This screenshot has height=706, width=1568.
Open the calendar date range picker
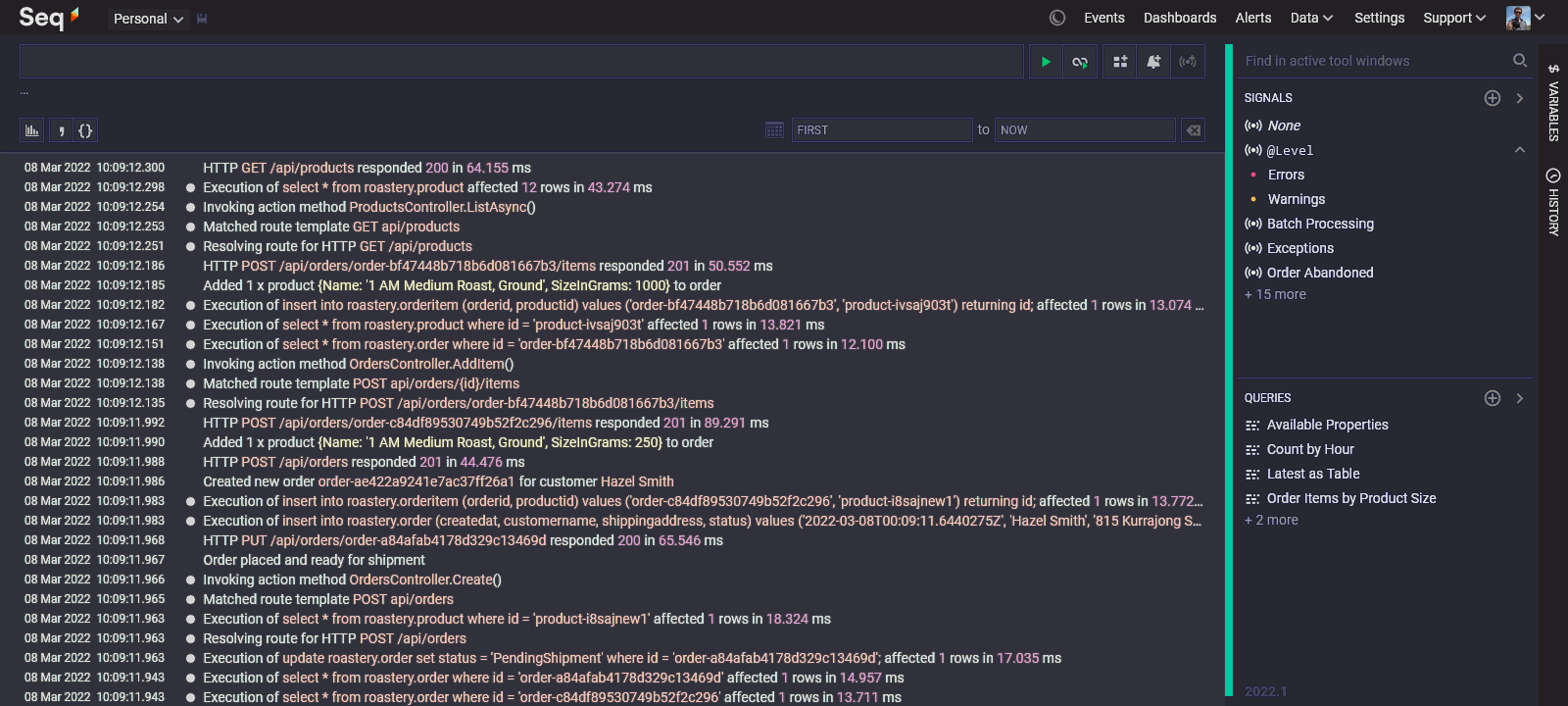click(x=774, y=130)
